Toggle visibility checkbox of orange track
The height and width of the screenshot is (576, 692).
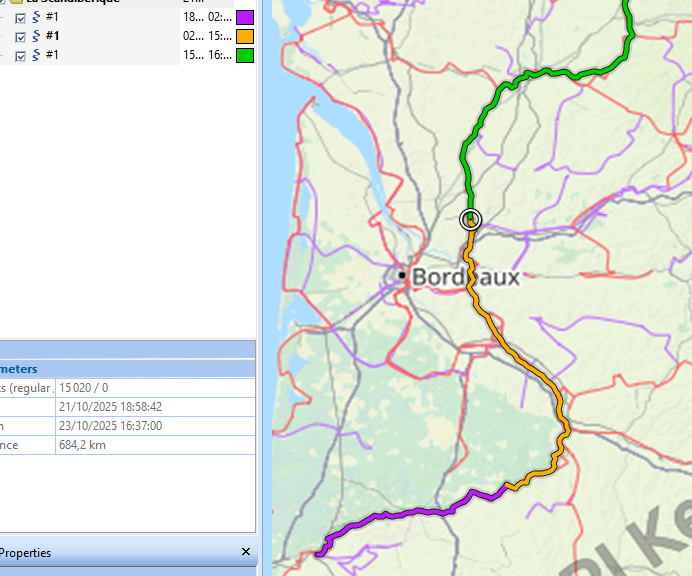pyautogui.click(x=21, y=36)
